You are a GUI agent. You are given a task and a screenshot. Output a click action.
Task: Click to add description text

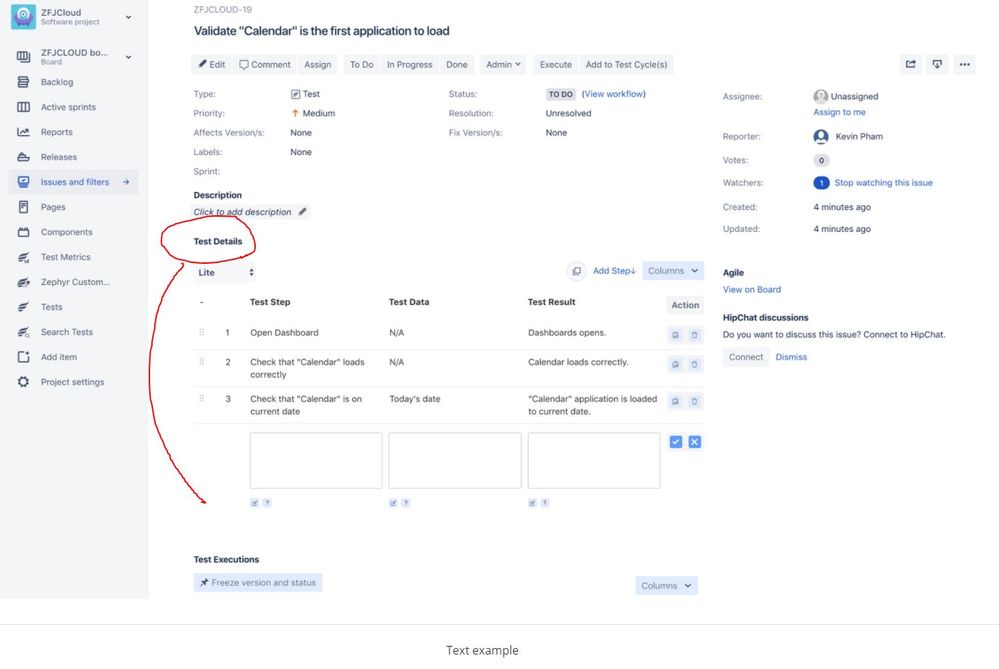[x=242, y=212]
